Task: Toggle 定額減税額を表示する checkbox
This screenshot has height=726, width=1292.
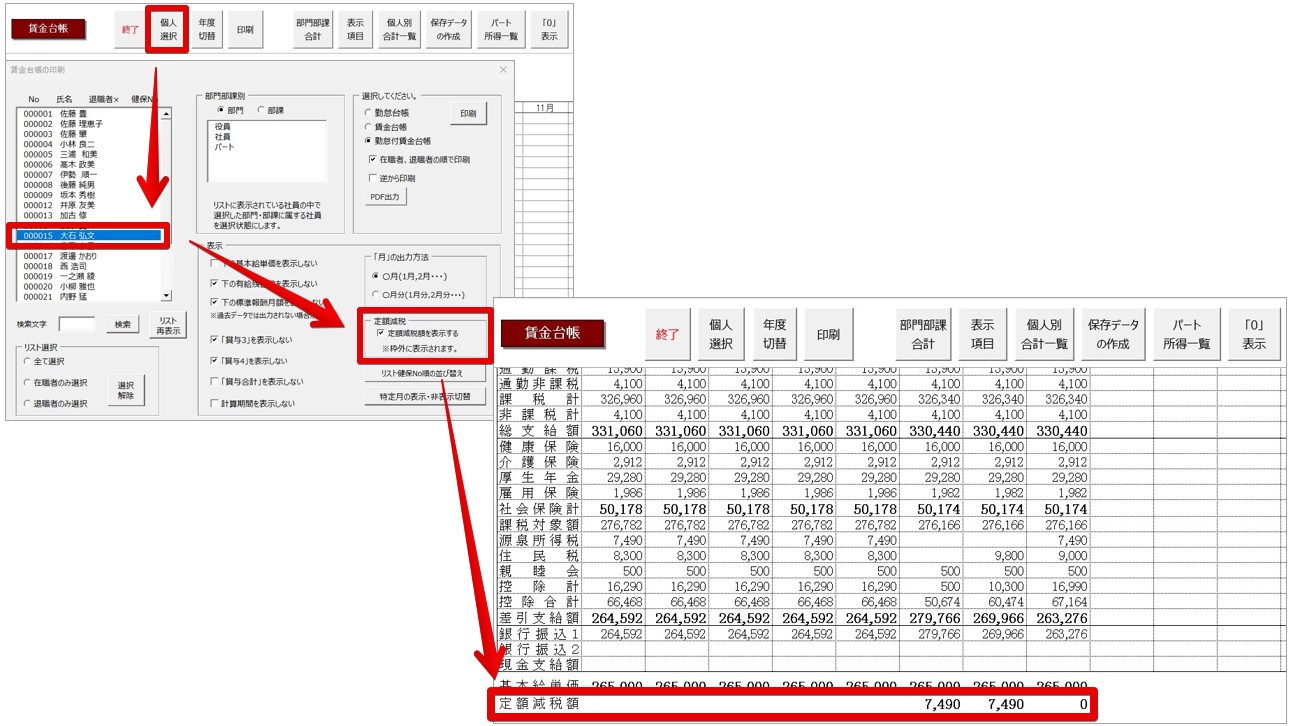Action: pos(381,333)
